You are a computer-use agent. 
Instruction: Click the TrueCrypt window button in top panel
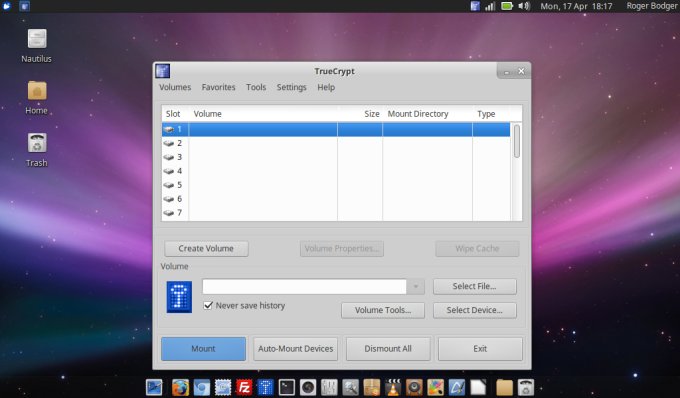(x=25, y=6)
